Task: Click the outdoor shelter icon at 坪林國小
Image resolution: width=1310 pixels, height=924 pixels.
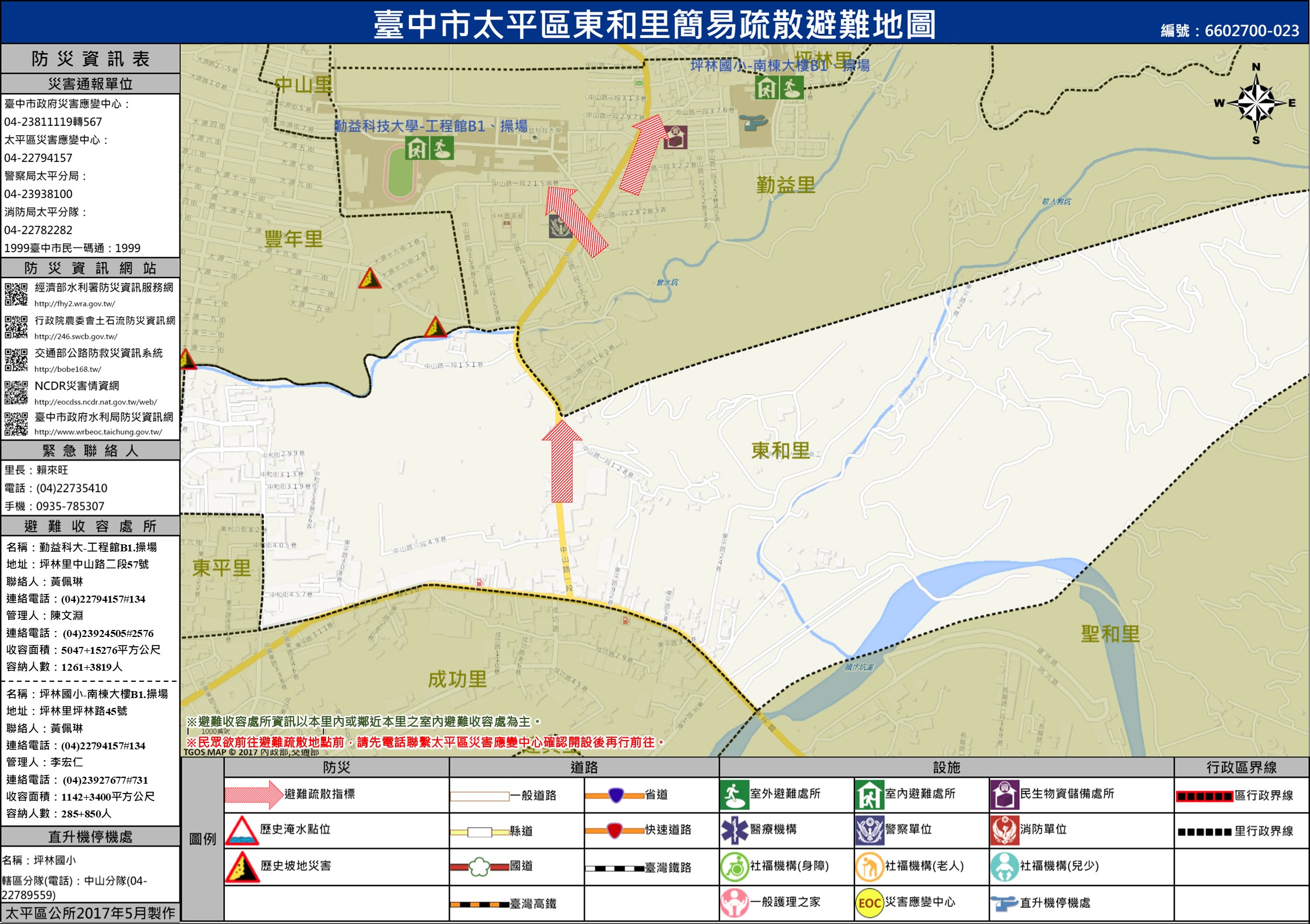Action: (792, 88)
